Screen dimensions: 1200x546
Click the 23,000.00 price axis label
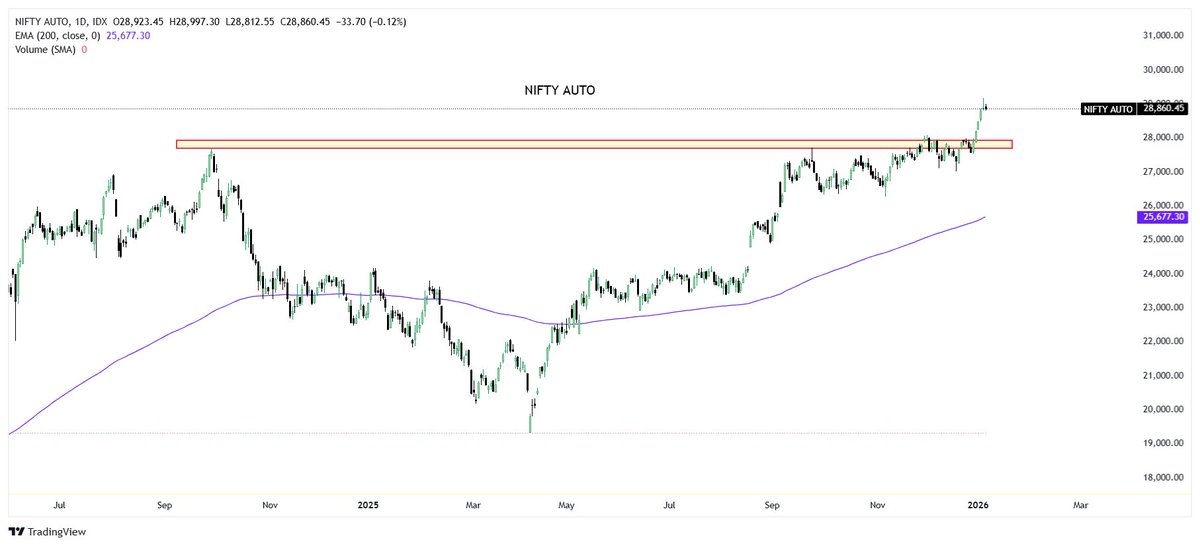1163,308
